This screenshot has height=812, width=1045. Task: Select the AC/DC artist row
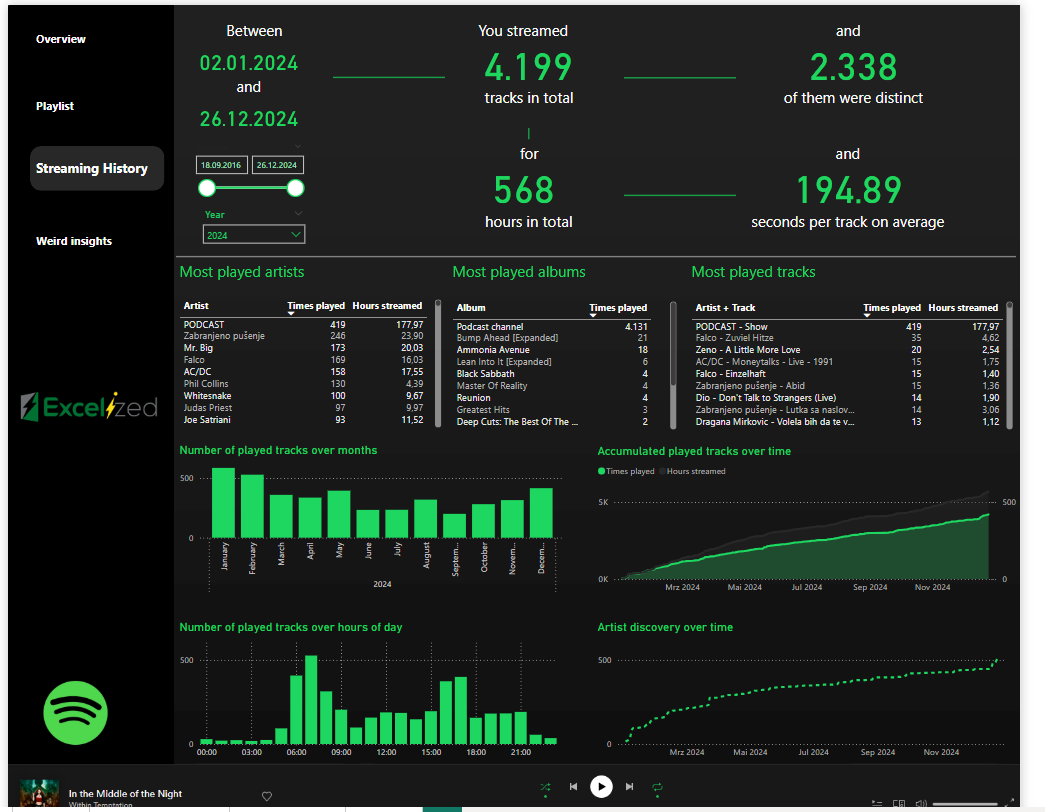coord(303,372)
